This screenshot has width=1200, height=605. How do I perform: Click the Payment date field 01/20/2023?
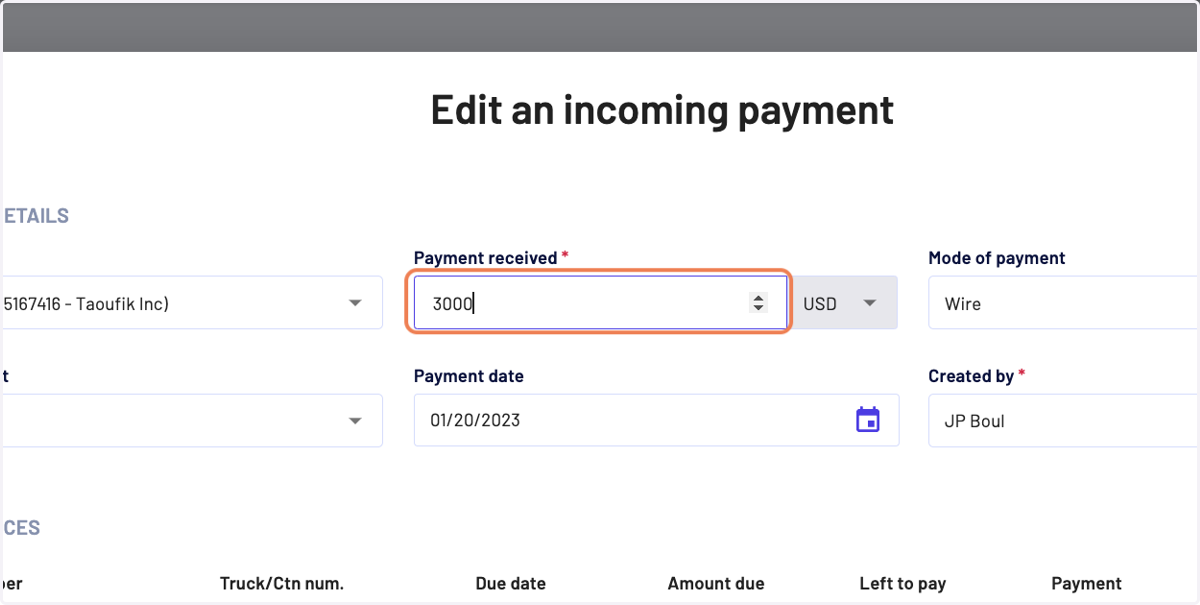[656, 420]
